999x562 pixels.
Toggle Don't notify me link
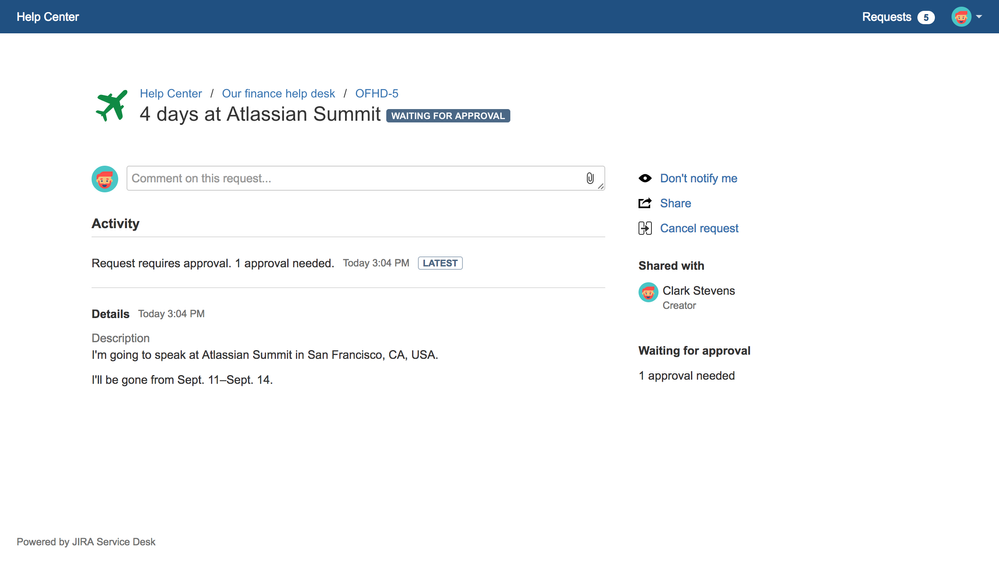tap(698, 178)
